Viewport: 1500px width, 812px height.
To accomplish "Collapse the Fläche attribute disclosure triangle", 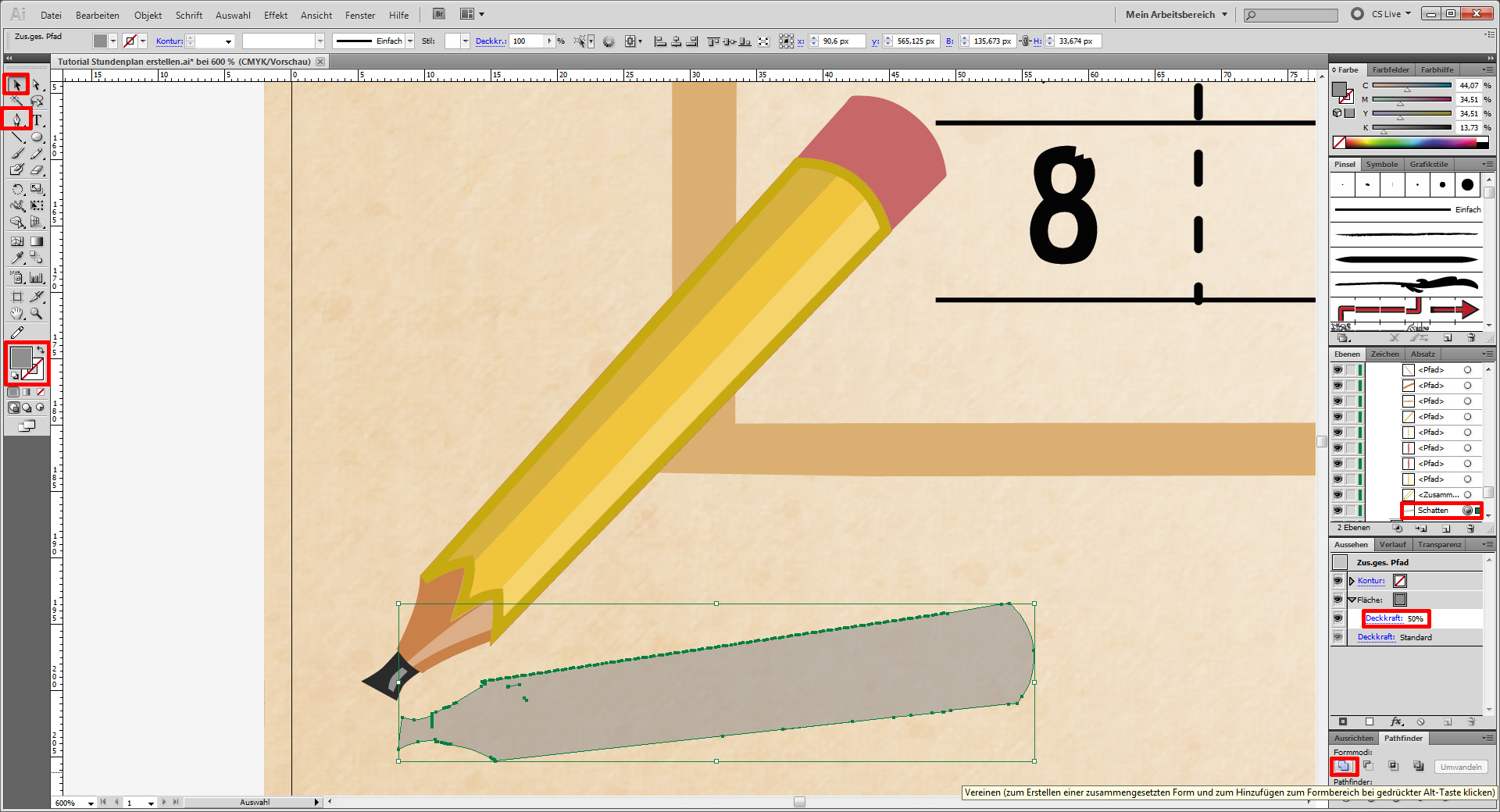I will pos(1352,600).
